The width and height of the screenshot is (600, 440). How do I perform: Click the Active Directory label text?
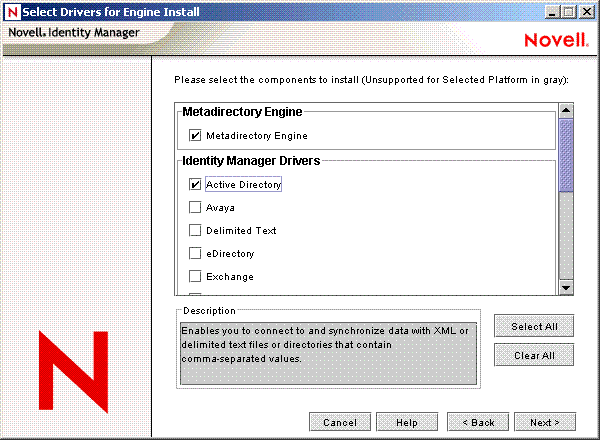[x=243, y=184]
